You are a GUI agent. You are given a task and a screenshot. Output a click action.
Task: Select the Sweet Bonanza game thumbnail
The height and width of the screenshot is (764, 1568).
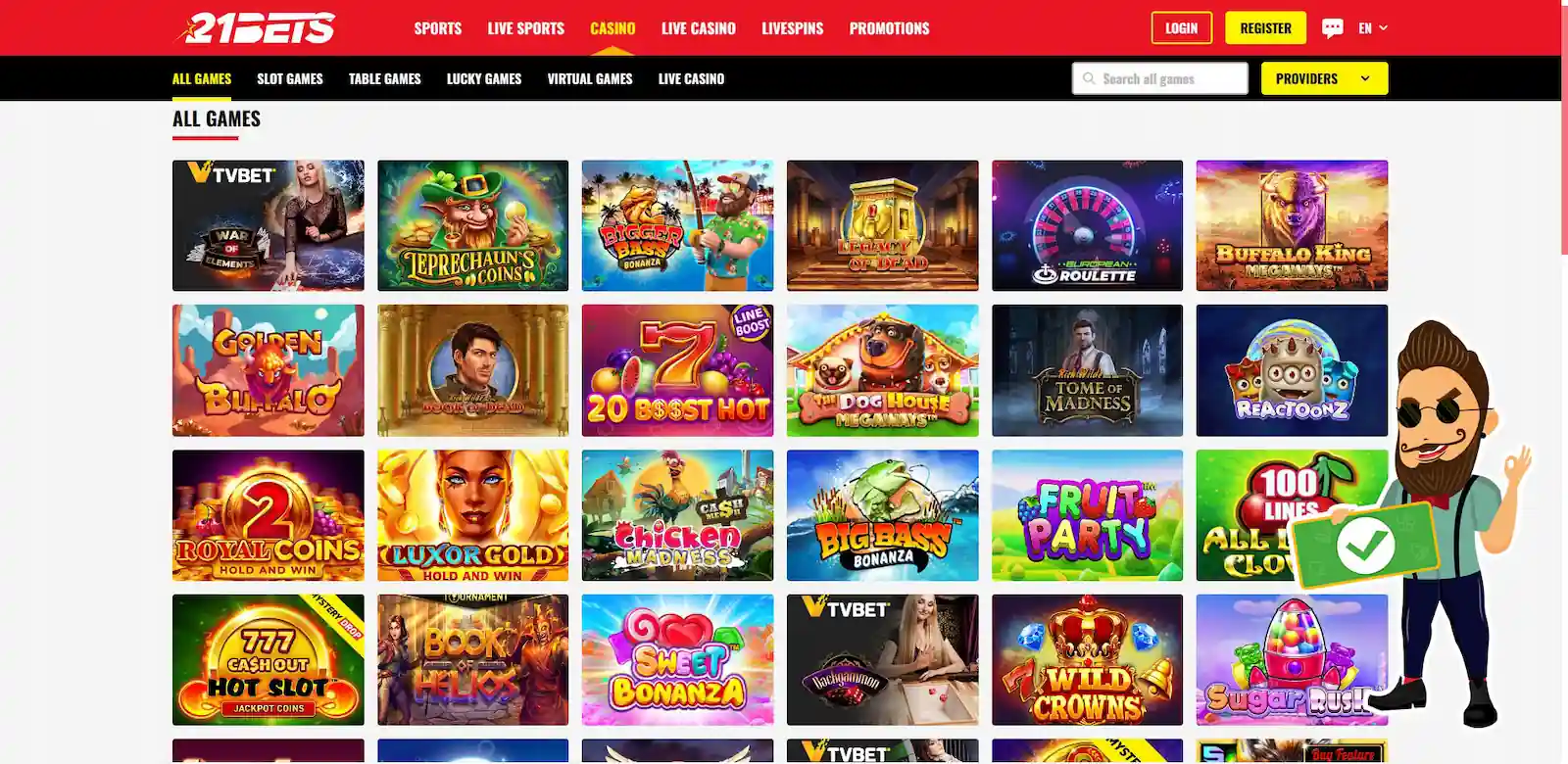pos(677,659)
